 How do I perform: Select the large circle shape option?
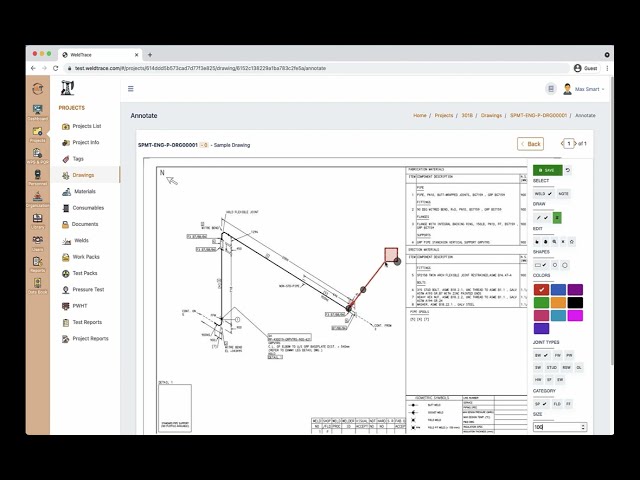pyautogui.click(x=565, y=265)
